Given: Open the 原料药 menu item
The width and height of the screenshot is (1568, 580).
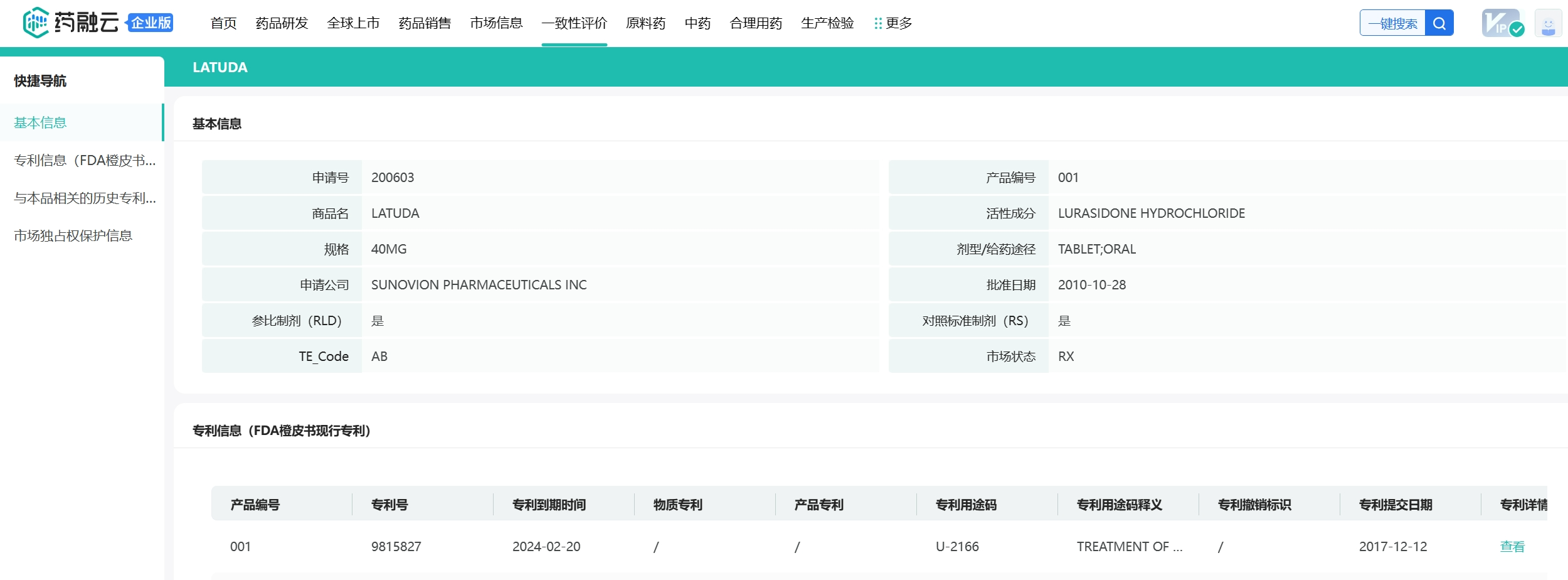Looking at the screenshot, I should 645,23.
